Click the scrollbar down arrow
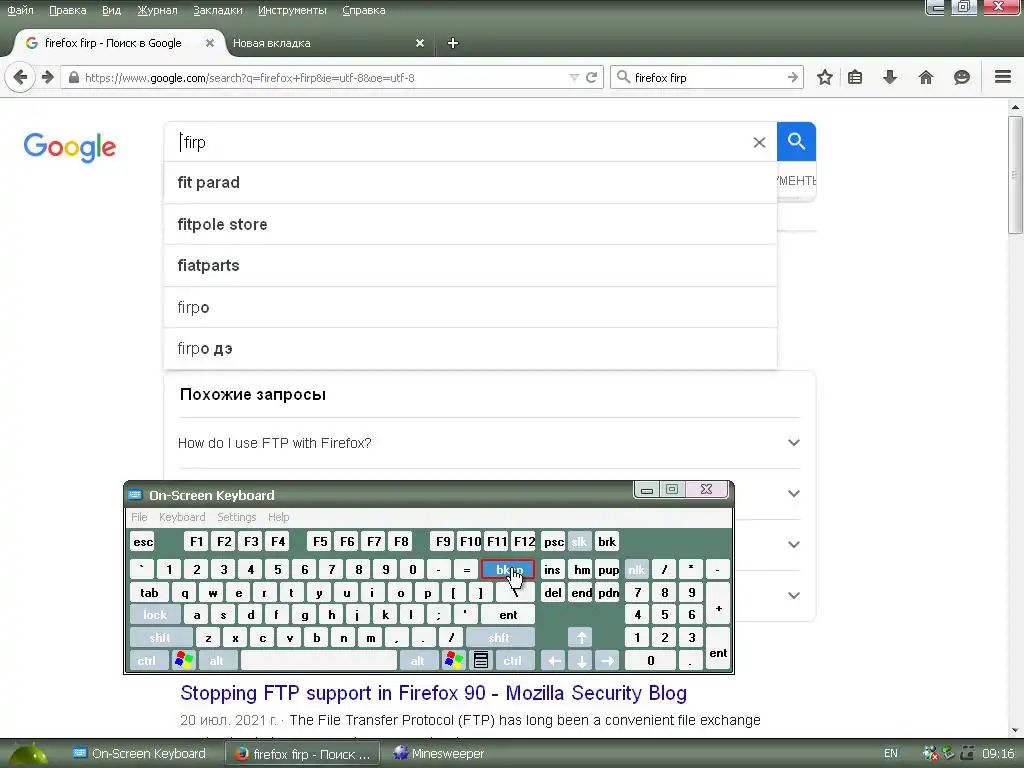The width and height of the screenshot is (1024, 768). click(x=1015, y=730)
